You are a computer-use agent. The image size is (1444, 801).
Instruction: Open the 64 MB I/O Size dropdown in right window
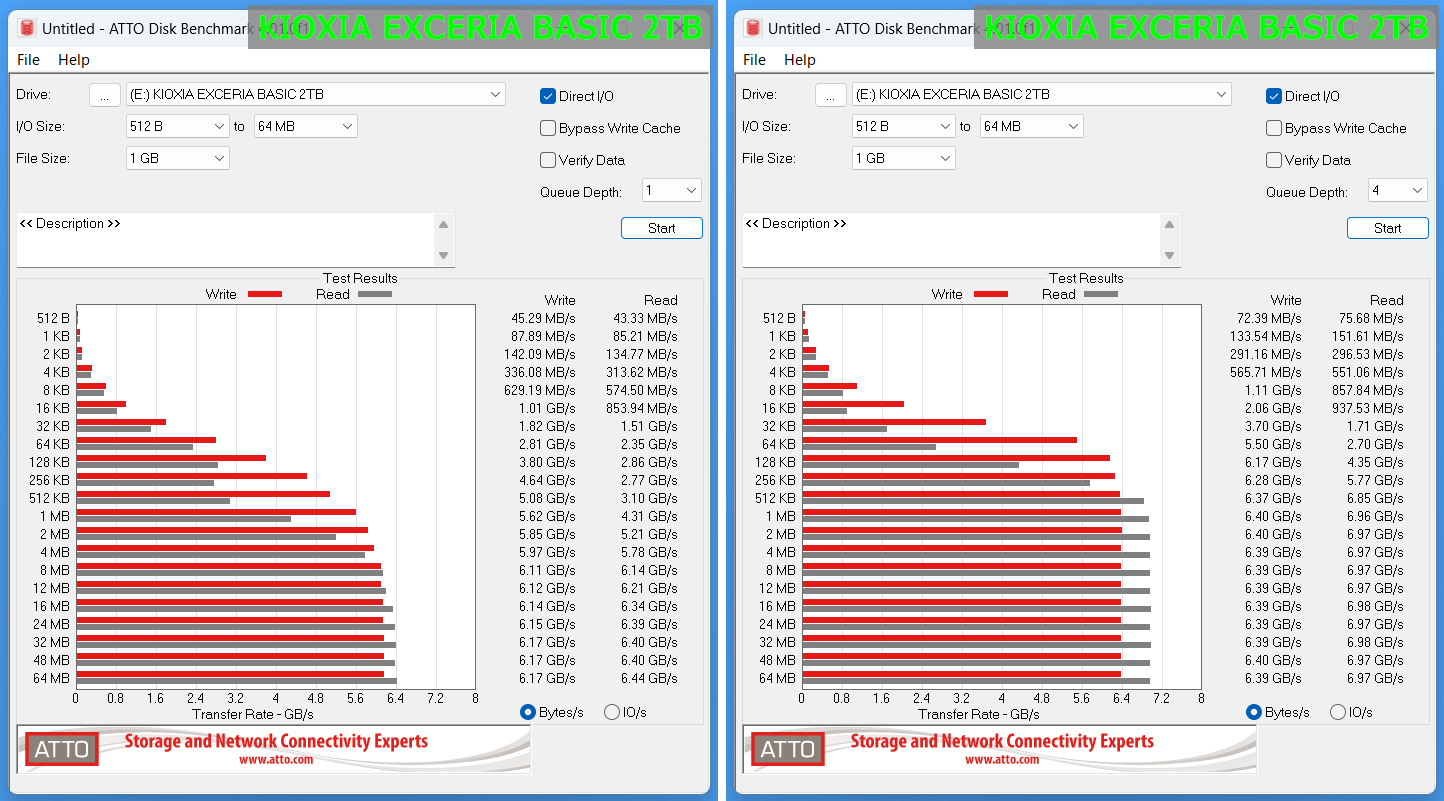[x=1032, y=127]
